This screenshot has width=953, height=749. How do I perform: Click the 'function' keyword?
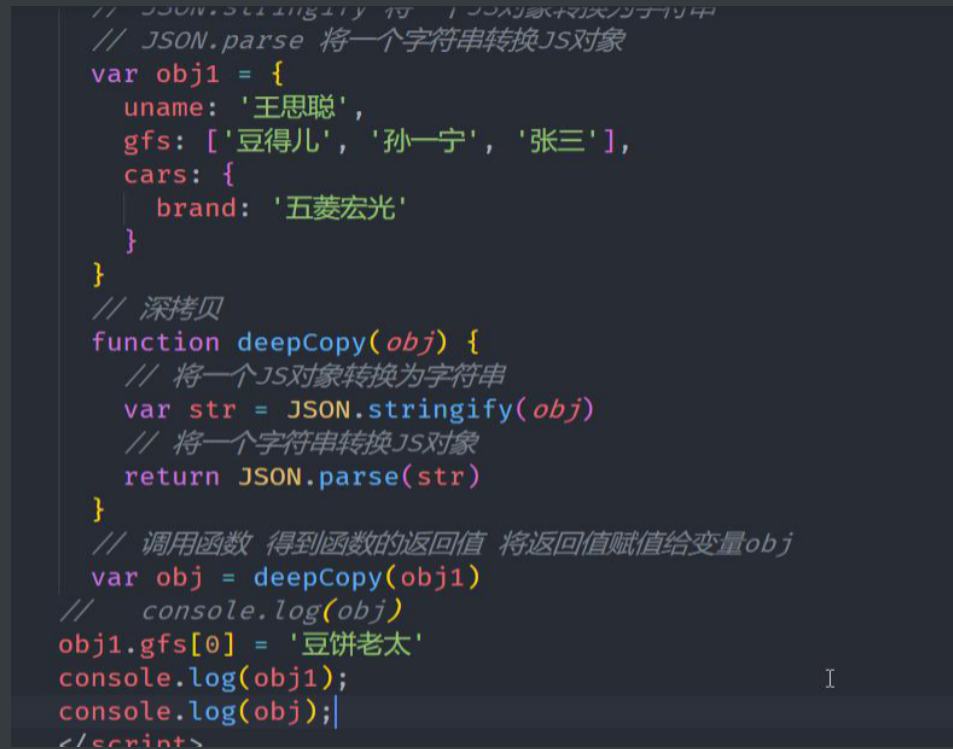tap(156, 342)
